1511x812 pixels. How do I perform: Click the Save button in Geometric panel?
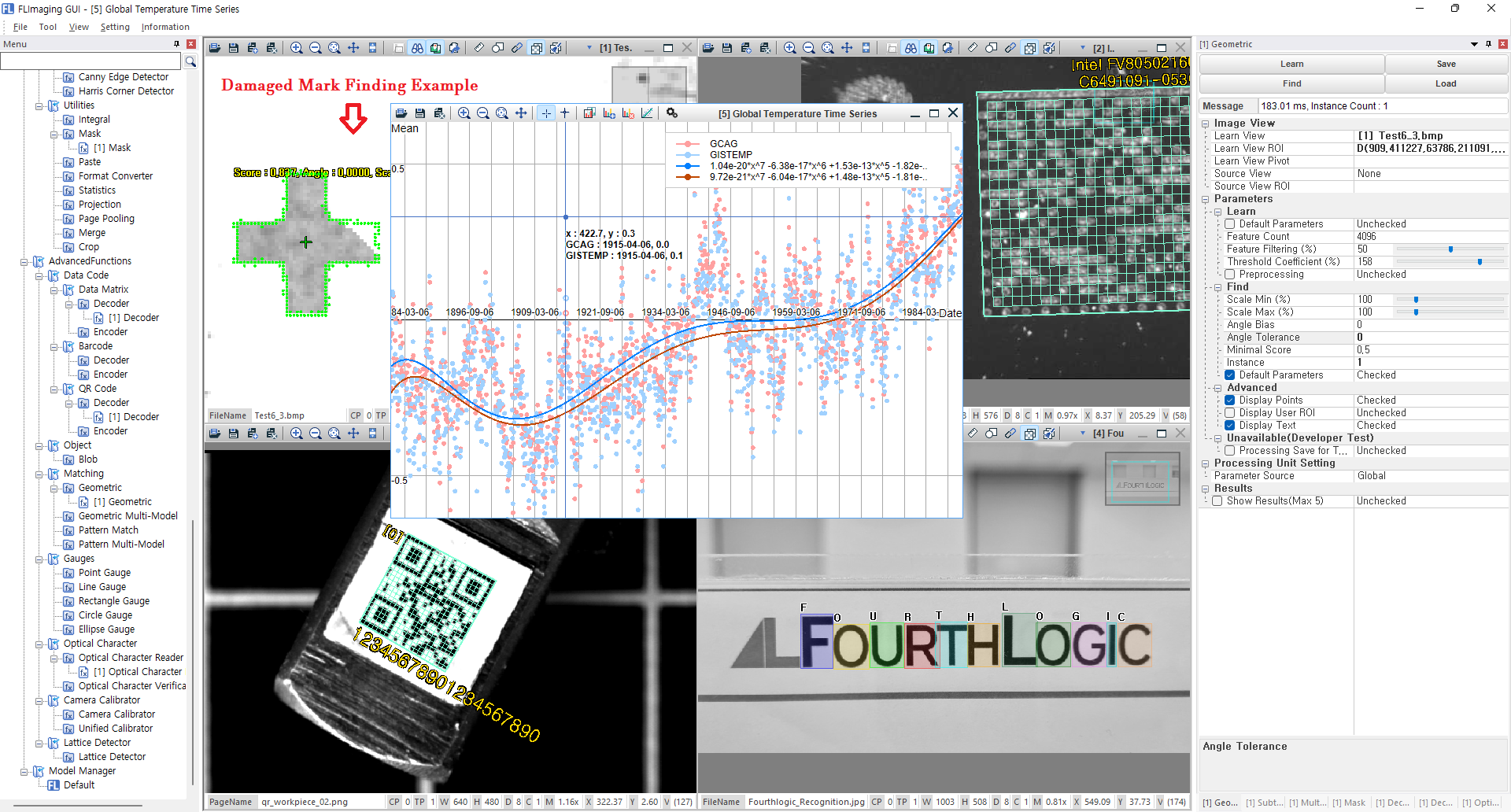pos(1446,64)
